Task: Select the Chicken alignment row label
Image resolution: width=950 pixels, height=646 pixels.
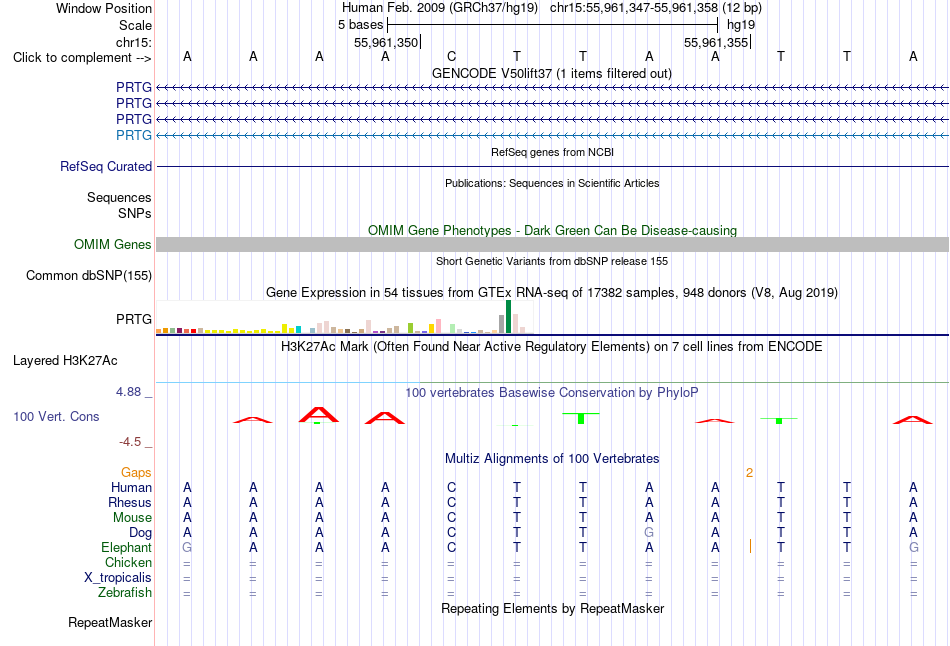Action: tap(128, 563)
